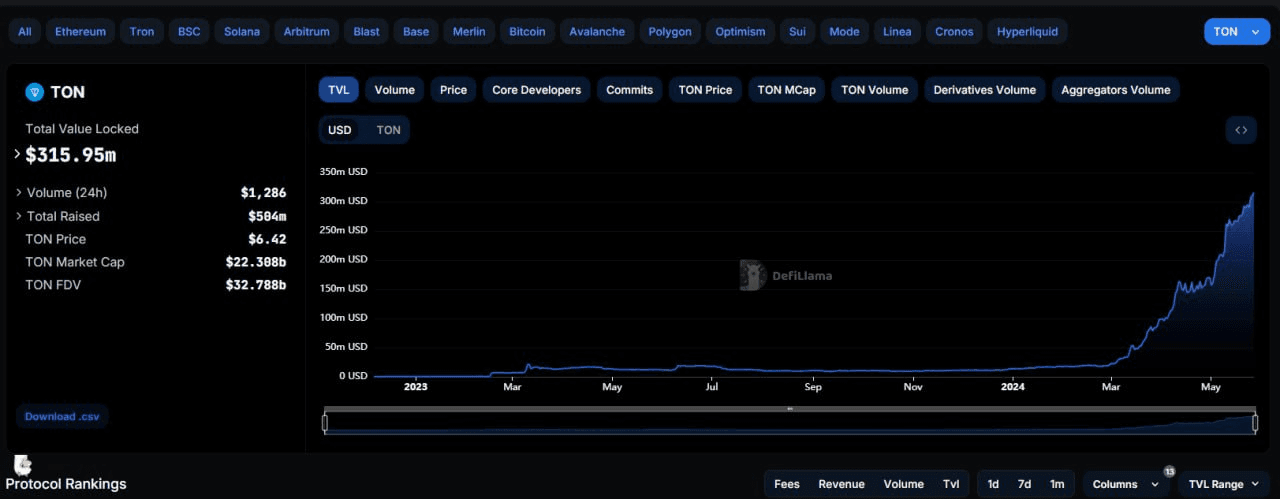This screenshot has width=1280, height=499.
Task: Choose the Merlin chain
Action: (x=469, y=32)
